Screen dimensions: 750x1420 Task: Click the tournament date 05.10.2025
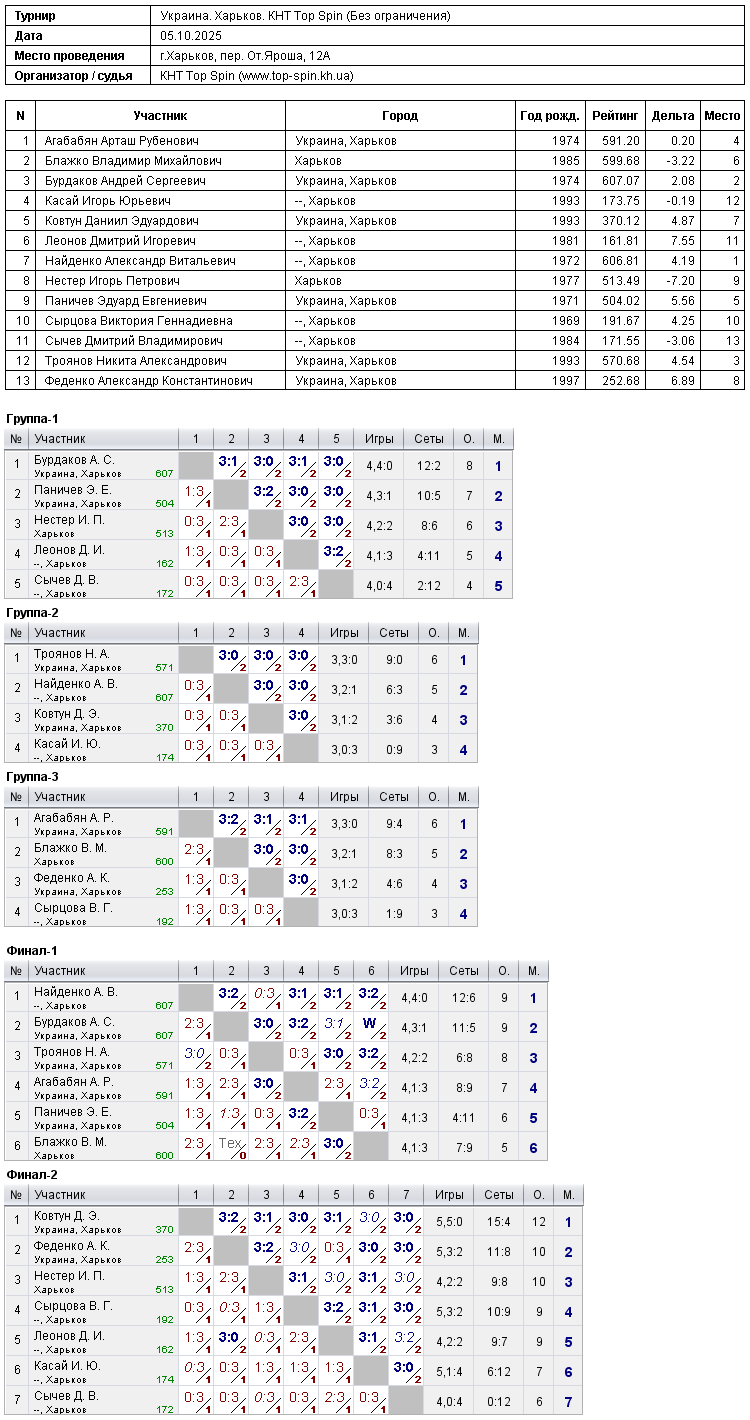pyautogui.click(x=190, y=36)
